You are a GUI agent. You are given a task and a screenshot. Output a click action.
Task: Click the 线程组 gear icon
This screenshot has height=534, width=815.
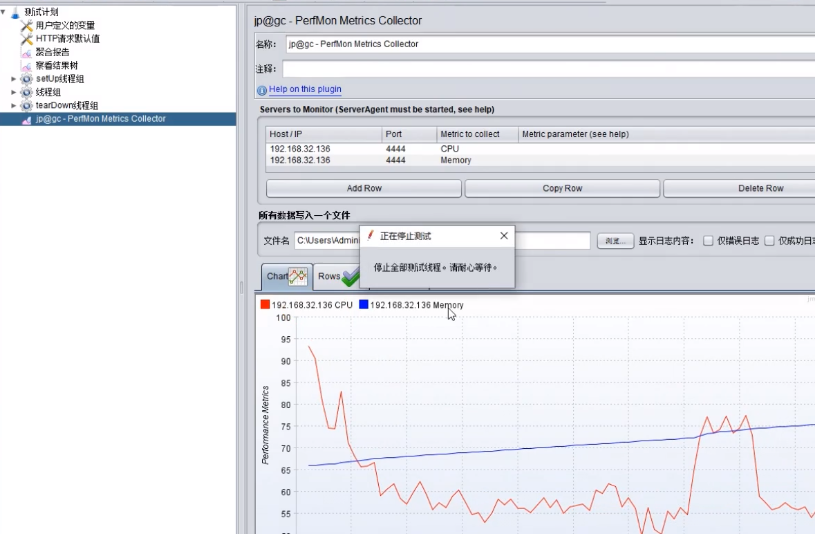tap(27, 92)
